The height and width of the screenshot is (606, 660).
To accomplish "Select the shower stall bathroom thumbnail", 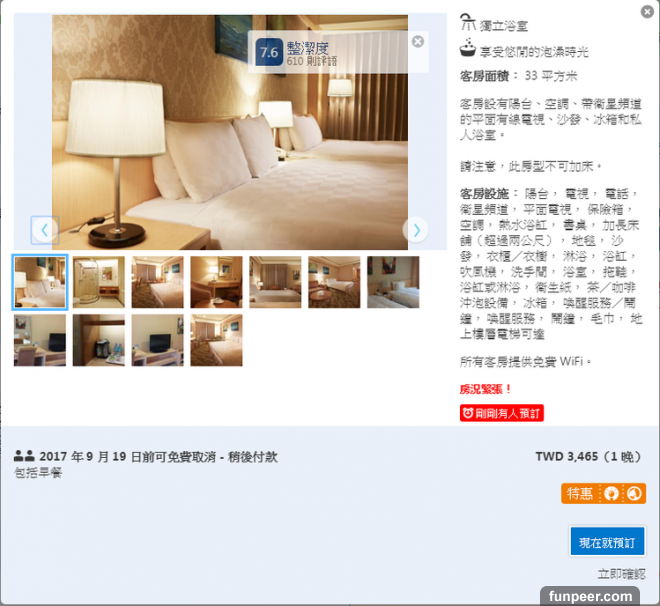I will (98, 282).
